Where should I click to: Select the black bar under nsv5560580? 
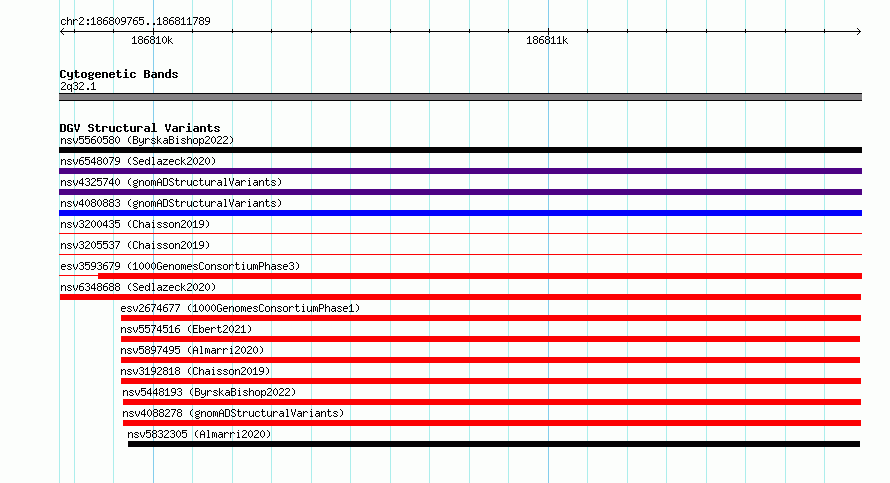click(x=460, y=150)
